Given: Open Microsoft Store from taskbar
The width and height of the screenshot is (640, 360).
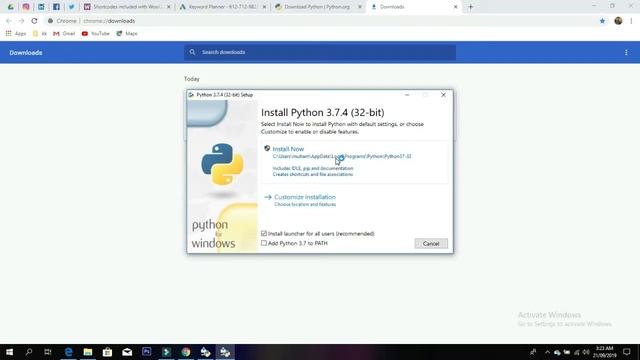Looking at the screenshot, I should (x=107, y=352).
